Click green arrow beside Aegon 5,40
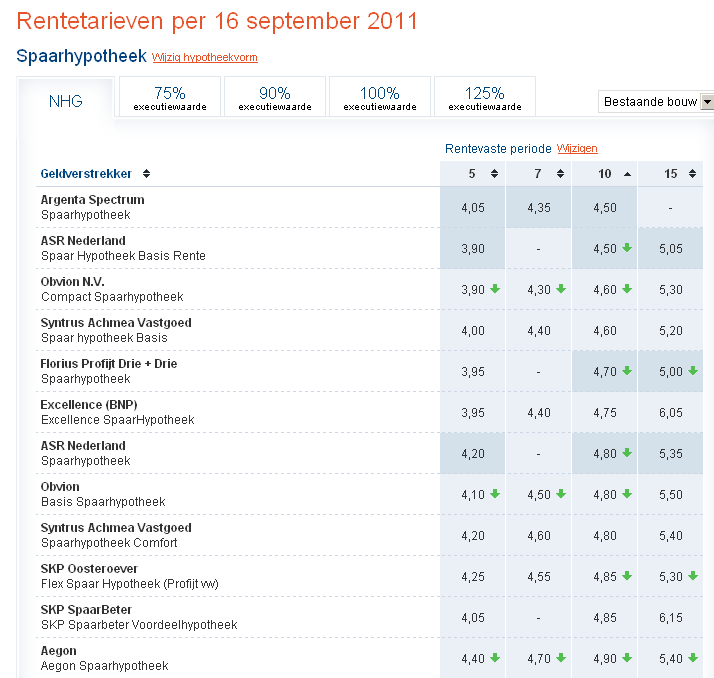714x678 pixels. pos(693,658)
